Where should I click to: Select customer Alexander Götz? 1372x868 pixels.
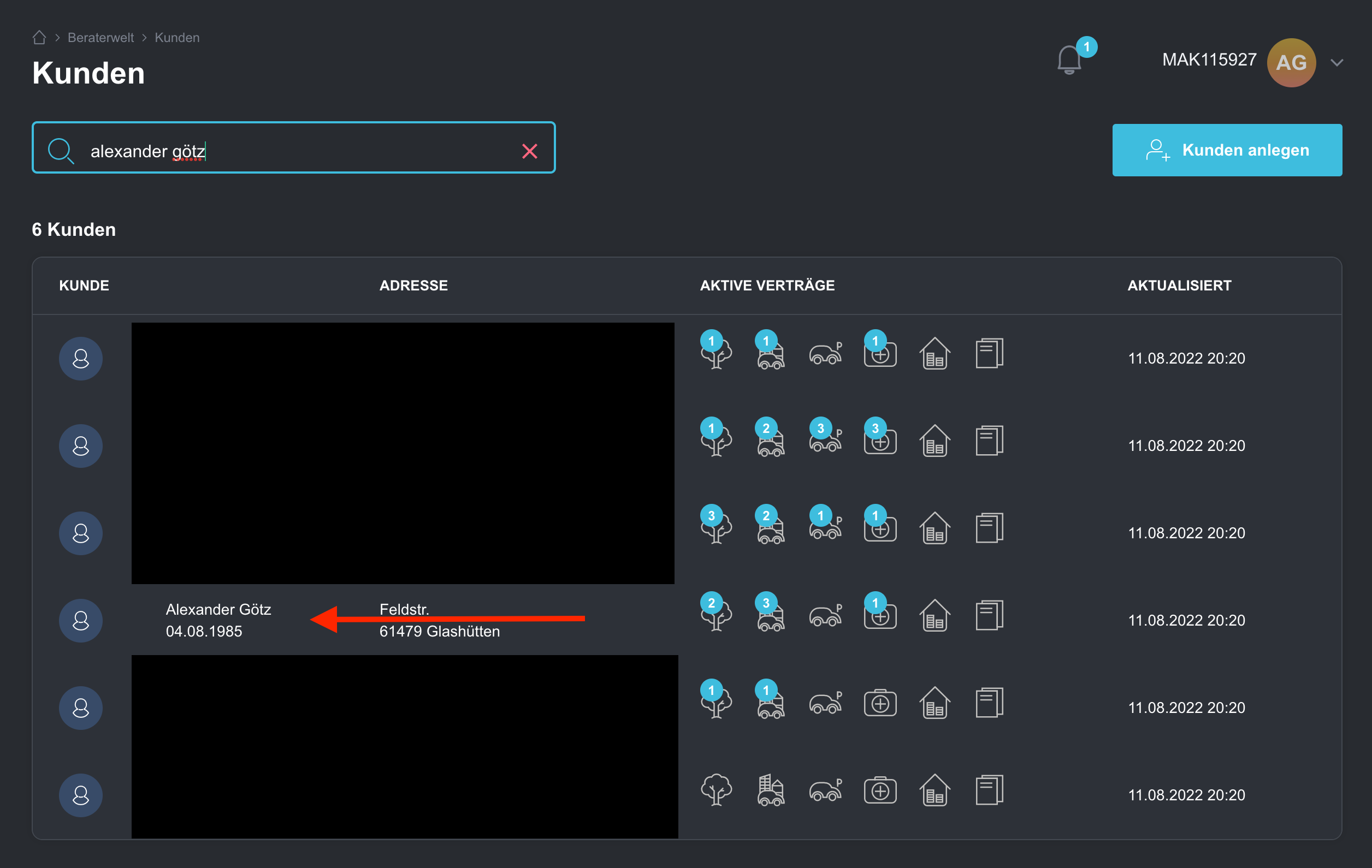(218, 609)
